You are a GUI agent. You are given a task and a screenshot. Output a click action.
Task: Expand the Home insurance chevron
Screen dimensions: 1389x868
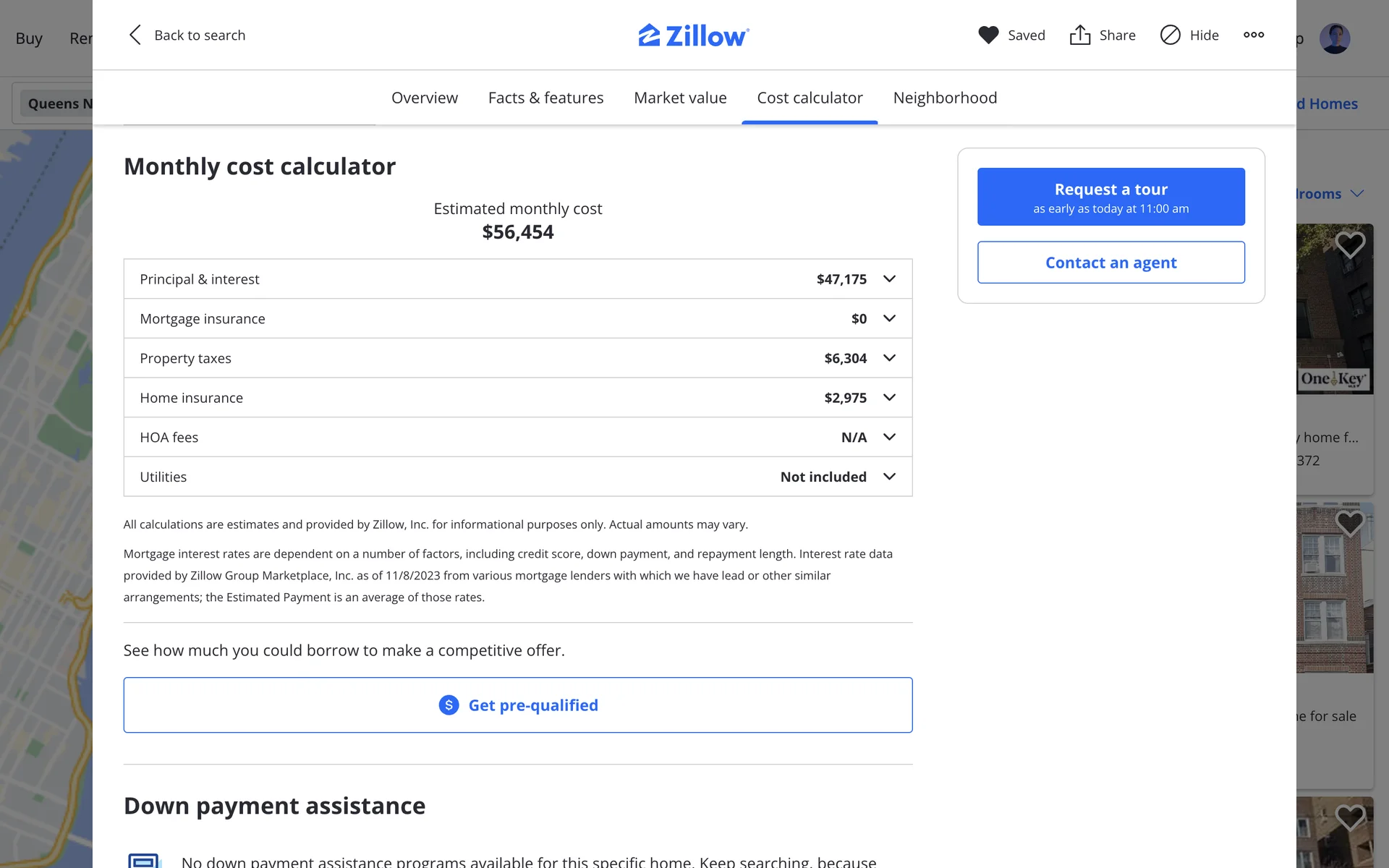889,398
